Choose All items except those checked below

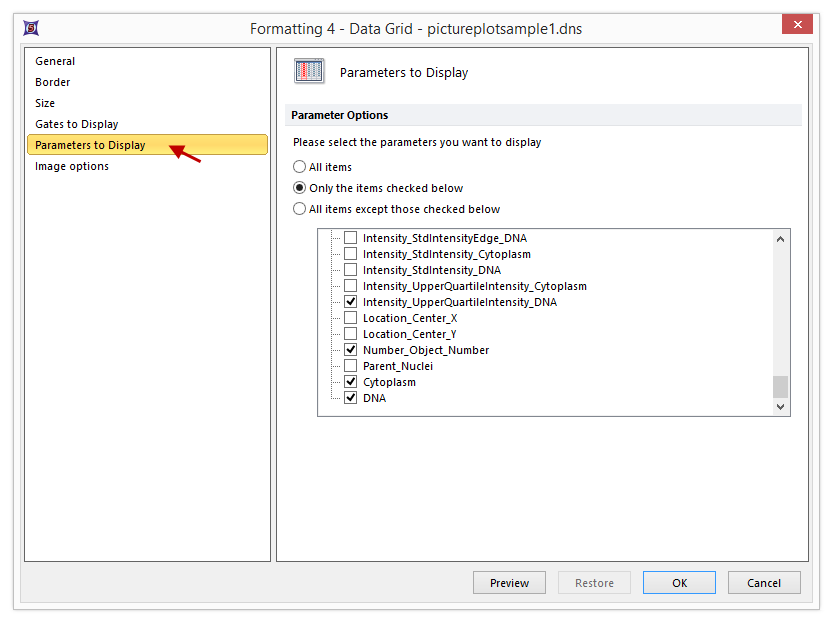[x=300, y=209]
